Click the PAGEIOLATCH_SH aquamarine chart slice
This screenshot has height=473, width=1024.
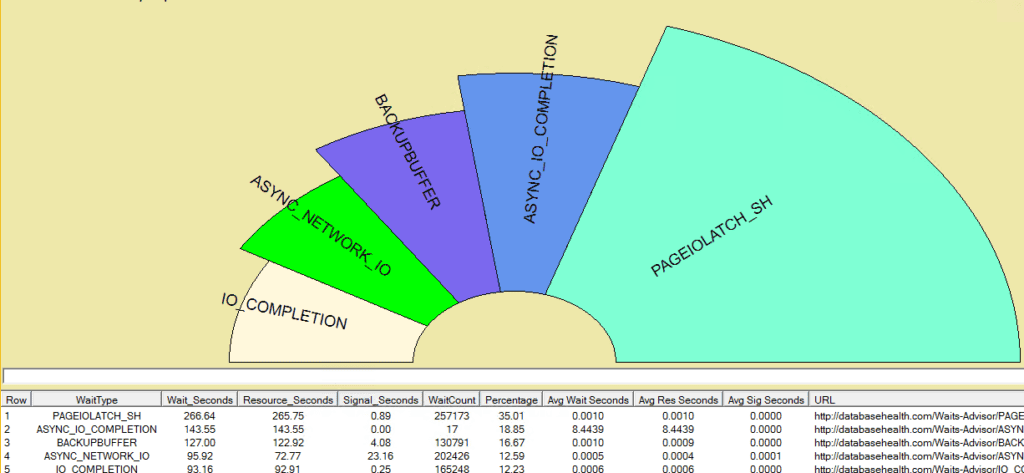[760, 230]
